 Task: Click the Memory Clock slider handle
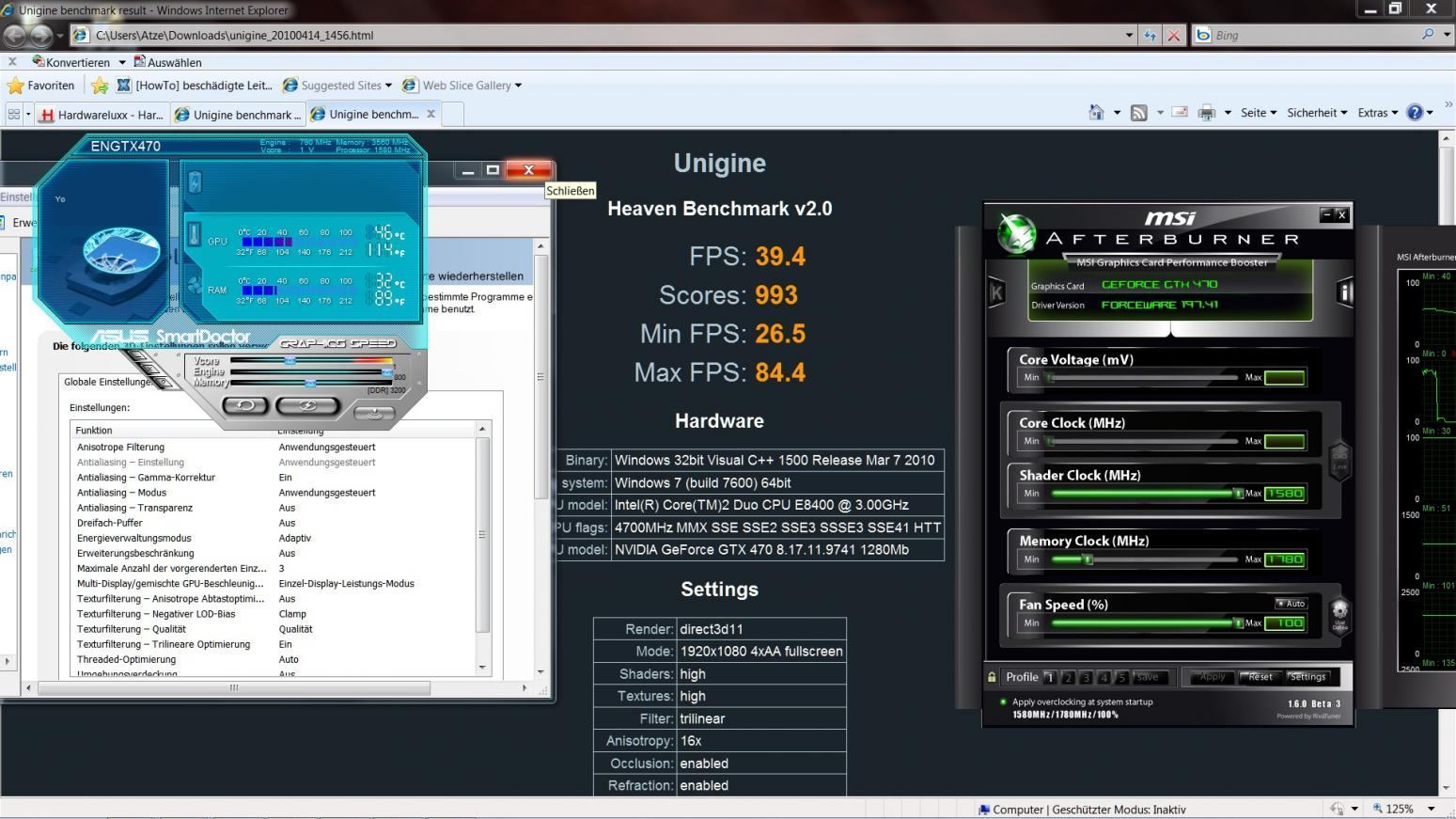[1088, 559]
